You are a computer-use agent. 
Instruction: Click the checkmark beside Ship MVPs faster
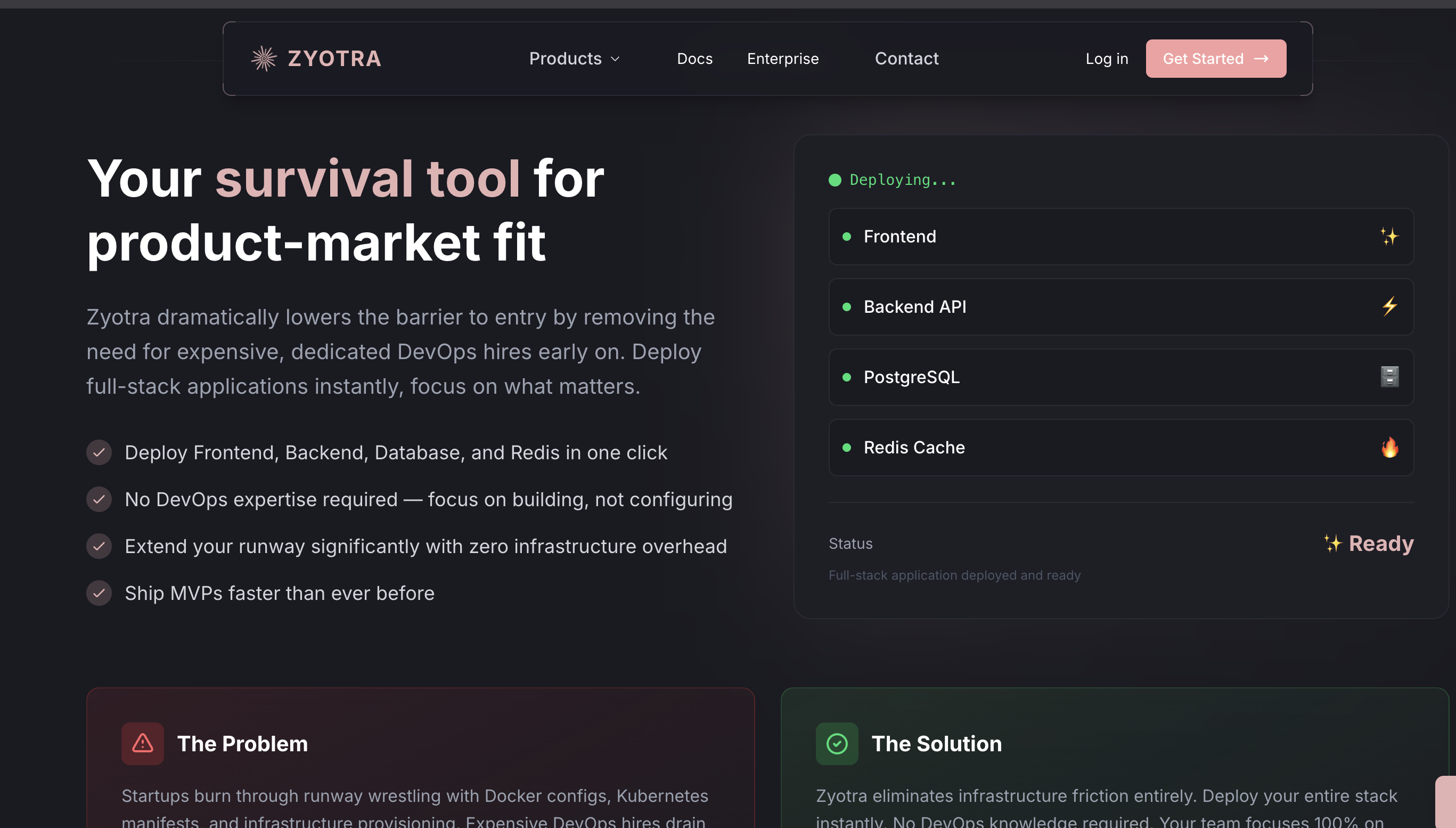(x=99, y=593)
